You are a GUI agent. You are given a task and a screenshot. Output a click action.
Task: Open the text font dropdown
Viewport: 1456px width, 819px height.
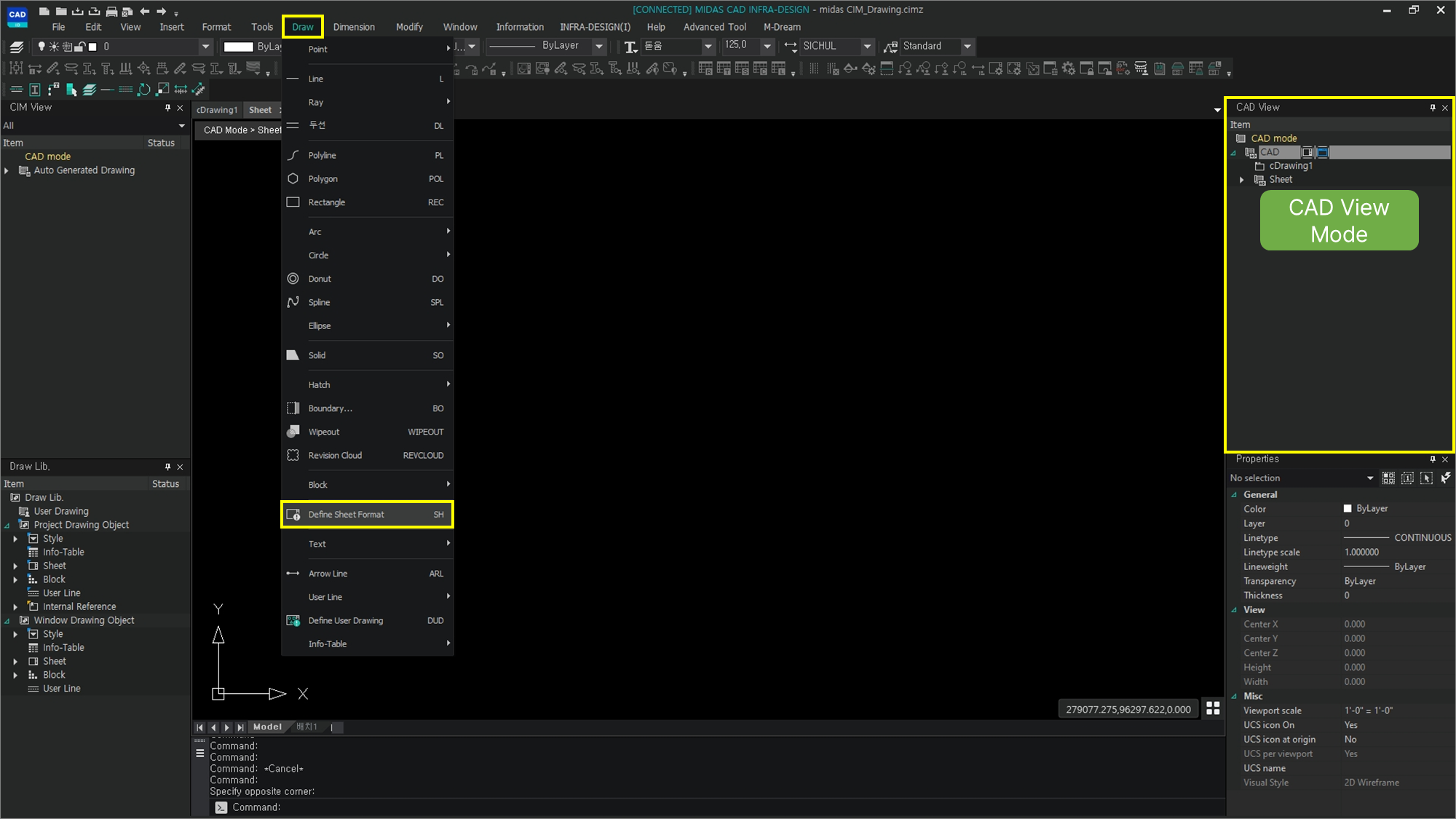(708, 47)
